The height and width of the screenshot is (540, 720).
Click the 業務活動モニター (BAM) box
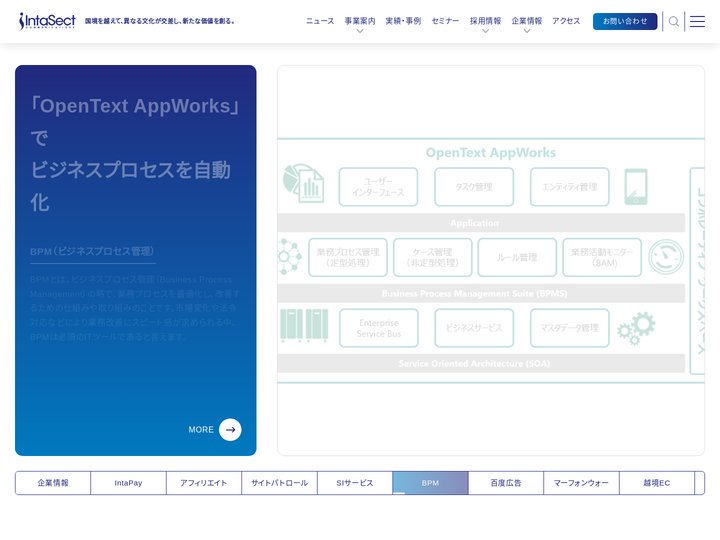click(x=602, y=257)
